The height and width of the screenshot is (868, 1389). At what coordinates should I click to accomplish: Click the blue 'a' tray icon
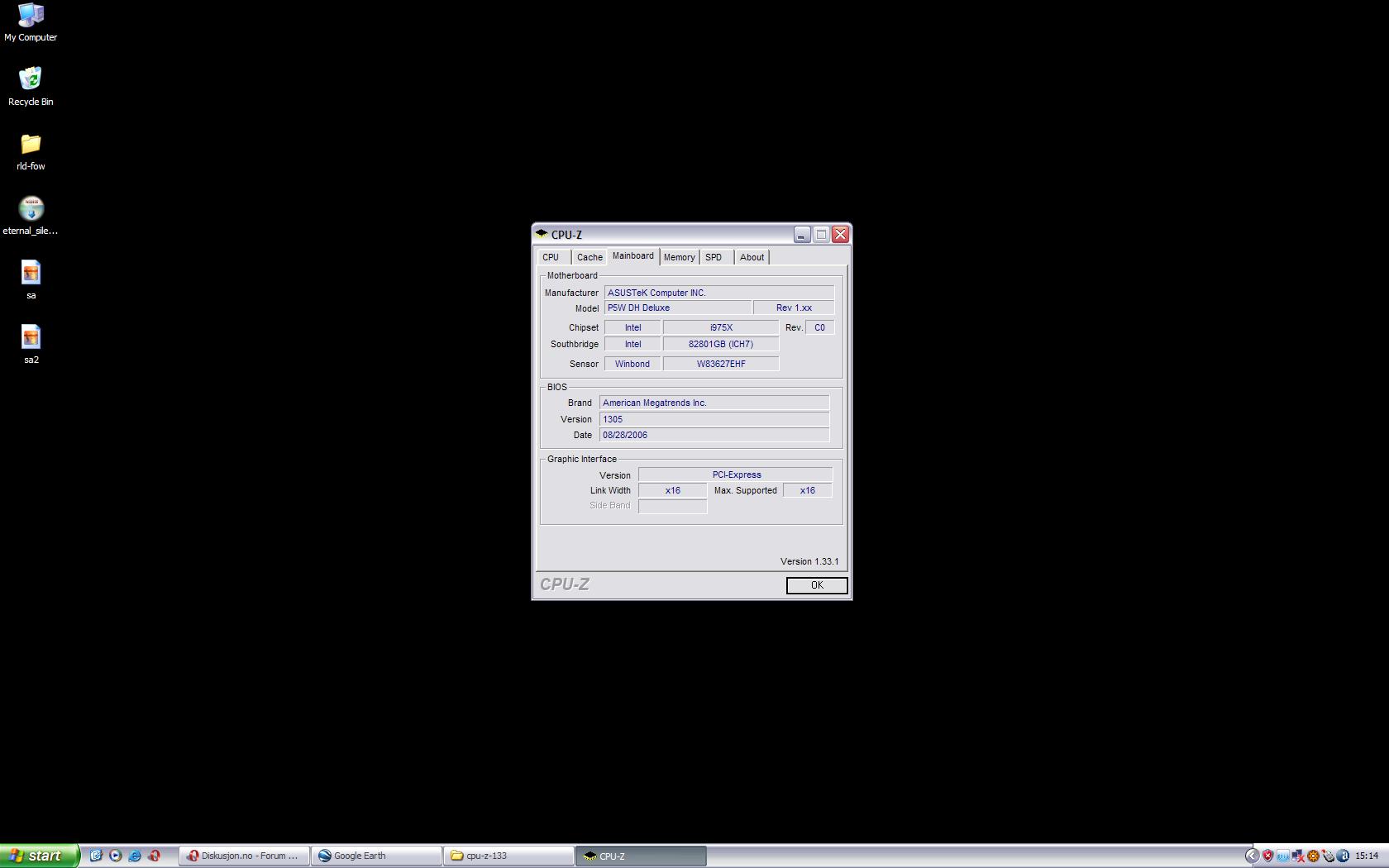coord(1343,856)
